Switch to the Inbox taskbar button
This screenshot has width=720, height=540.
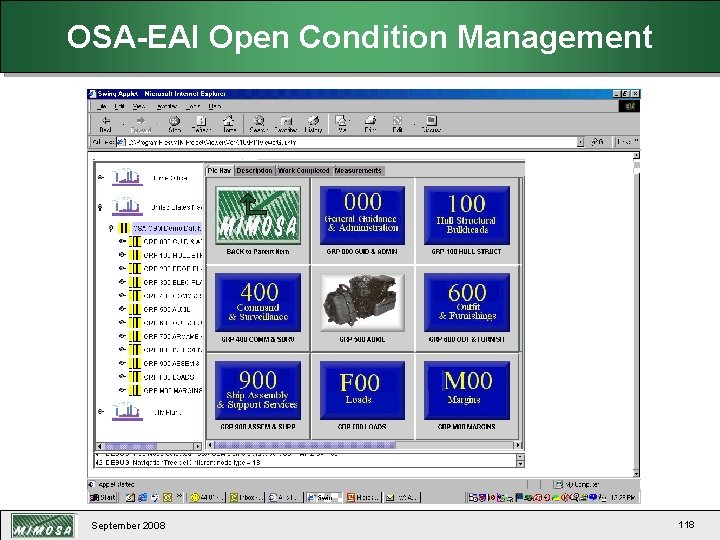(246, 497)
